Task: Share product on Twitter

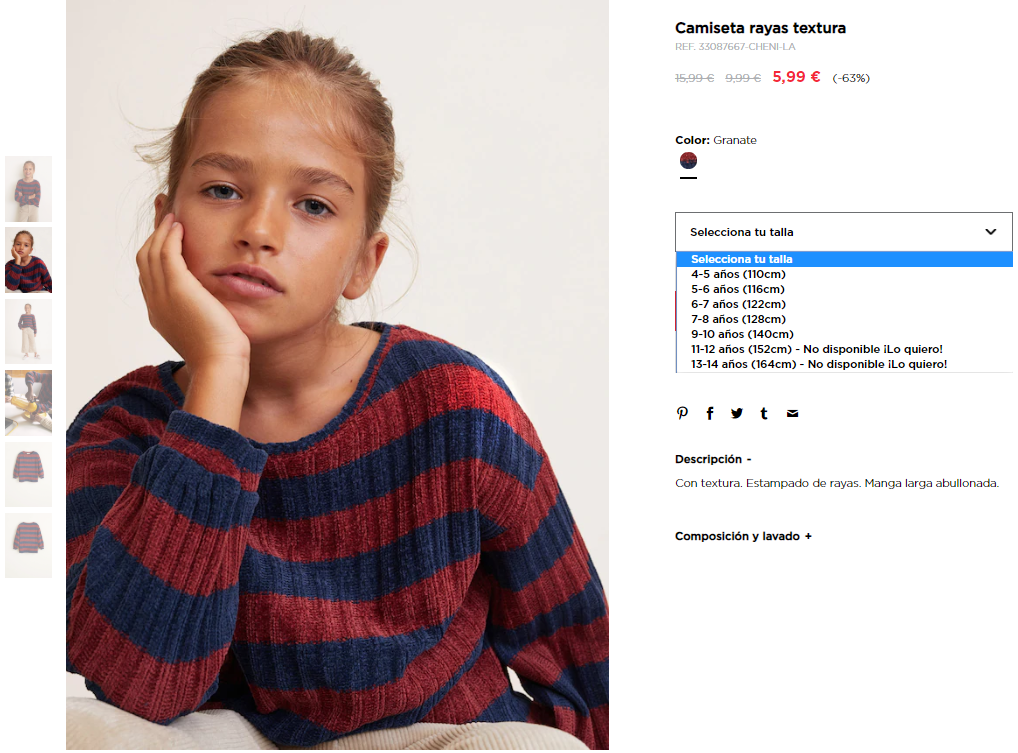Action: (737, 414)
